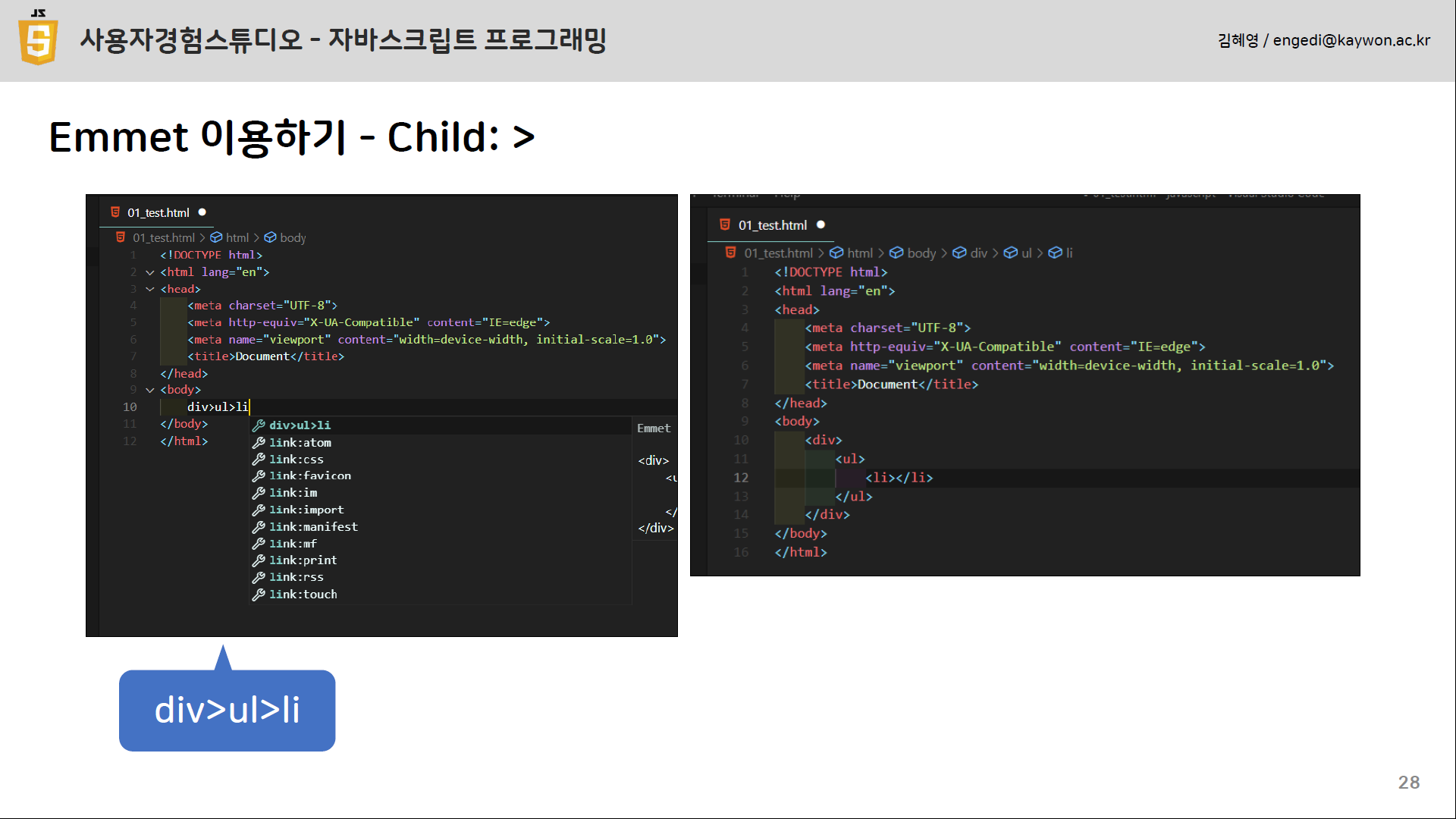Select link:css suggestion entry
Image resolution: width=1456 pixels, height=819 pixels.
click(x=296, y=459)
